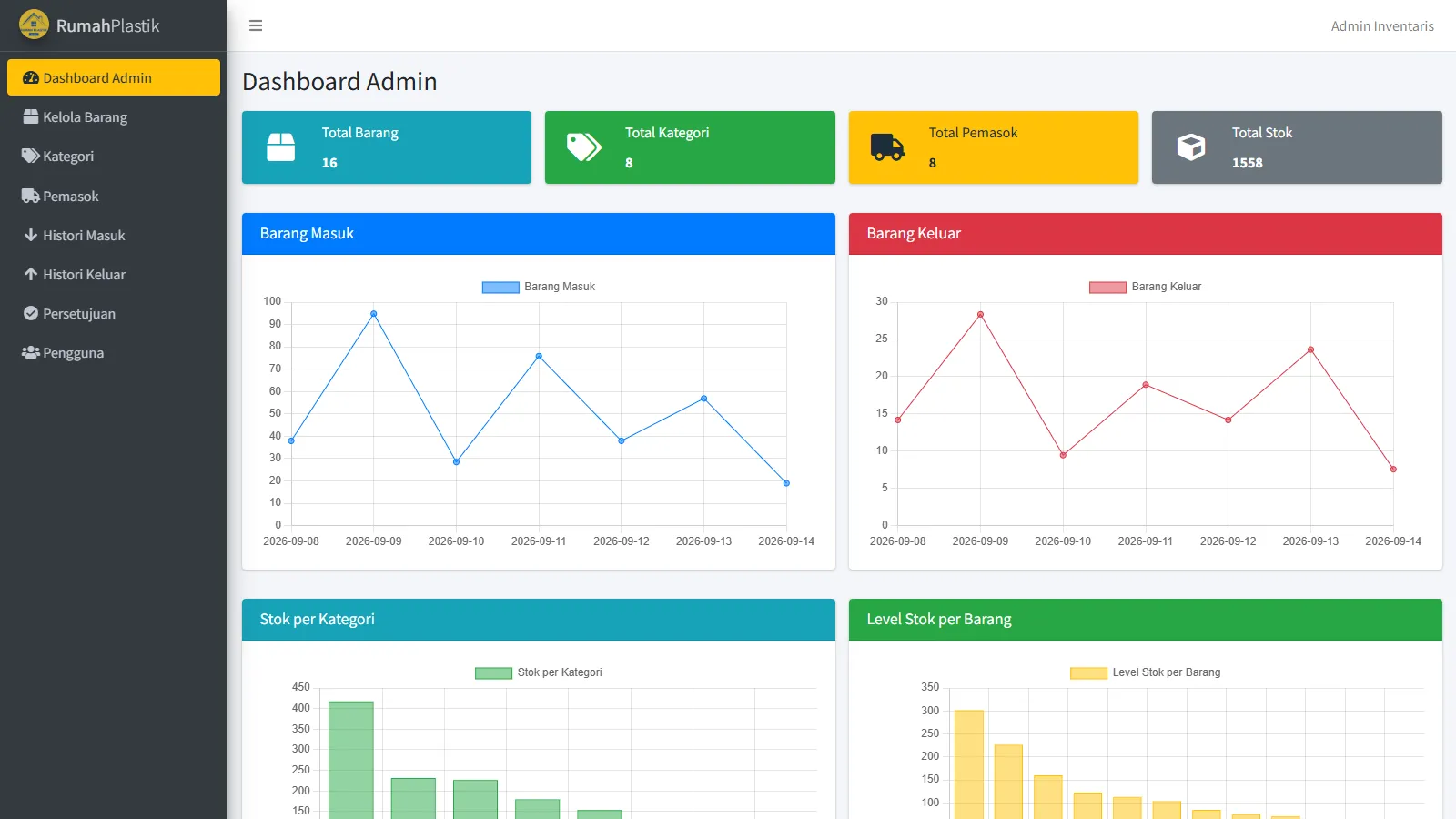The height and width of the screenshot is (819, 1456).
Task: Click the Dashboard Admin gauge icon
Action: pos(31,78)
